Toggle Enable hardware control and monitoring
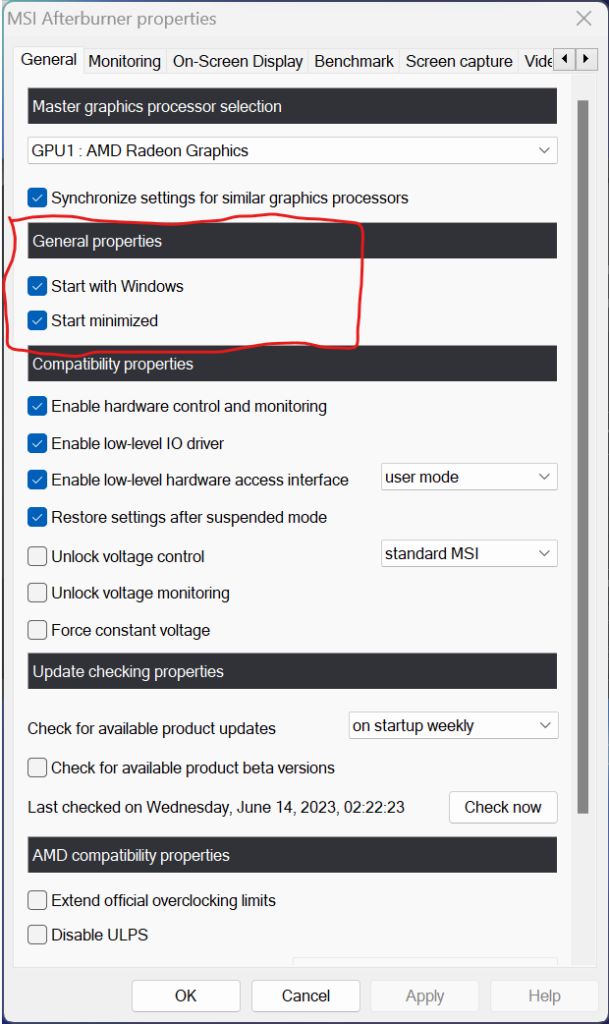Viewport: 609px width, 1024px height. pos(37,406)
